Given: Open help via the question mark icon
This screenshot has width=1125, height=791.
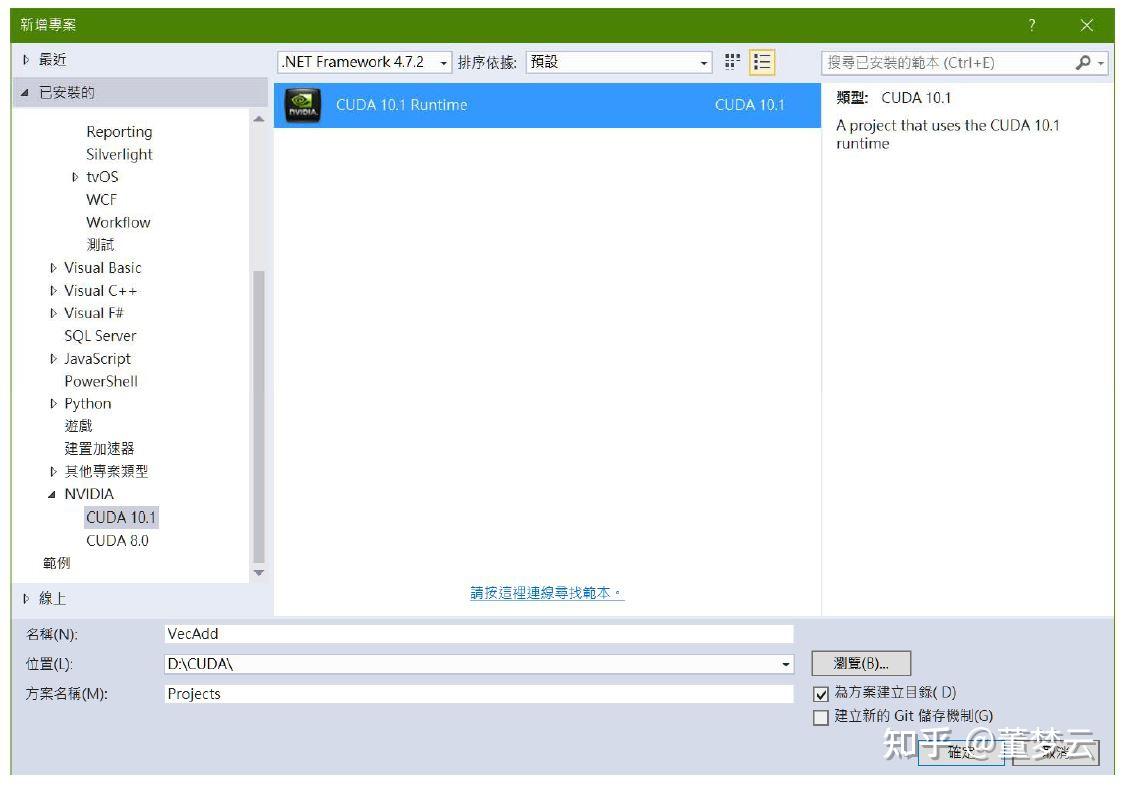Looking at the screenshot, I should (1031, 22).
